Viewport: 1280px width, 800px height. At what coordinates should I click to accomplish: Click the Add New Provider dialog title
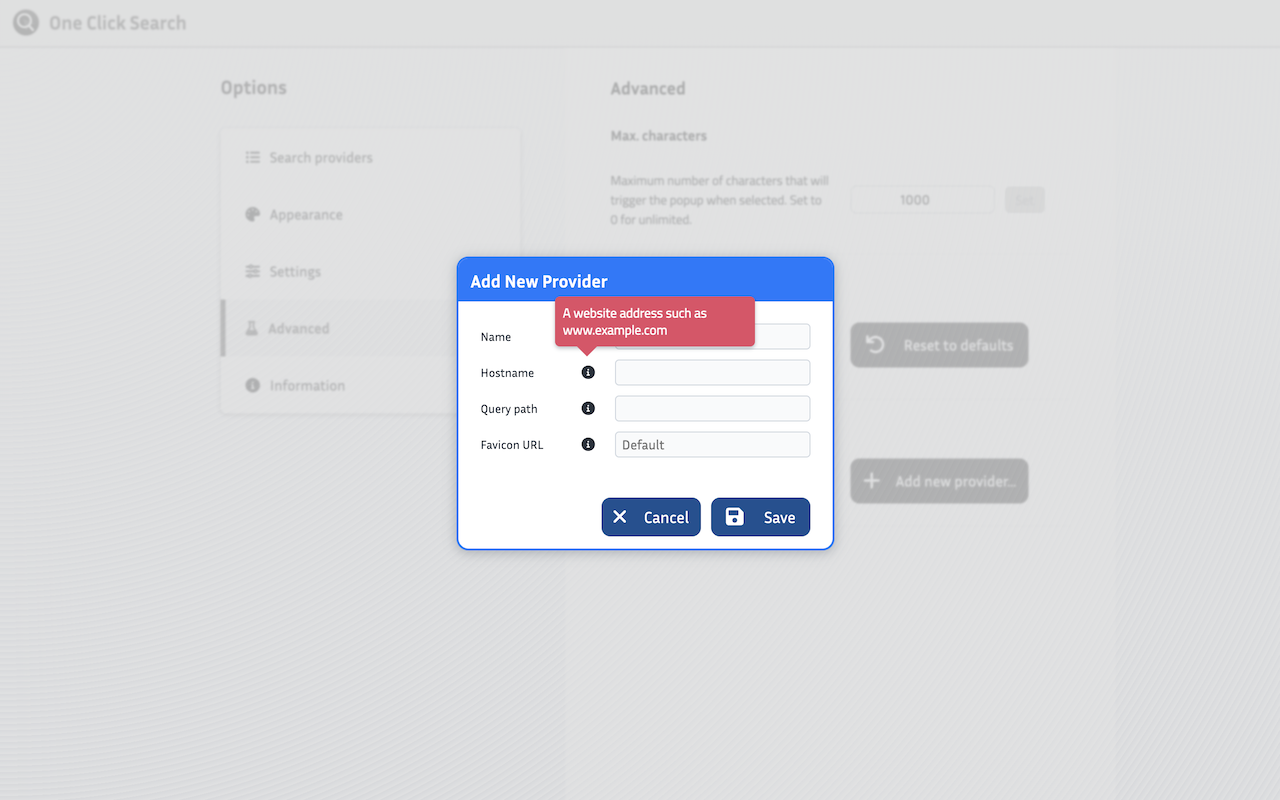(539, 281)
